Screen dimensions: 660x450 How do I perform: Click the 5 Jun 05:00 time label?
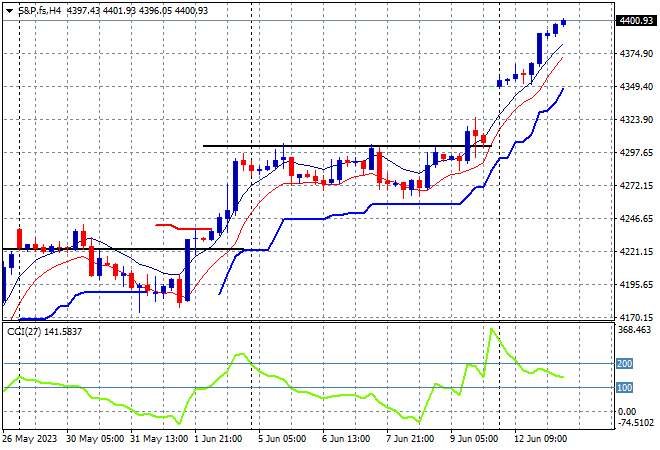point(282,439)
